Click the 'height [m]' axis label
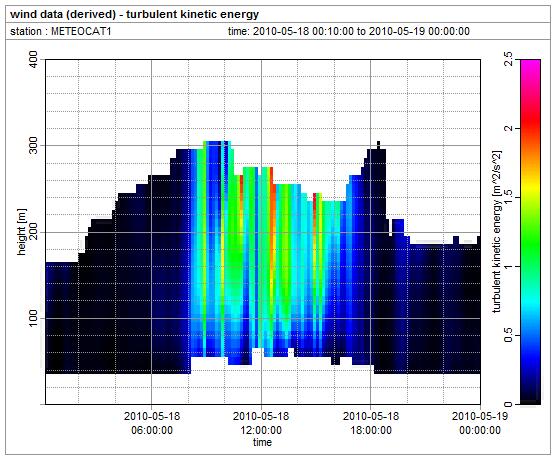 pyautogui.click(x=22, y=232)
